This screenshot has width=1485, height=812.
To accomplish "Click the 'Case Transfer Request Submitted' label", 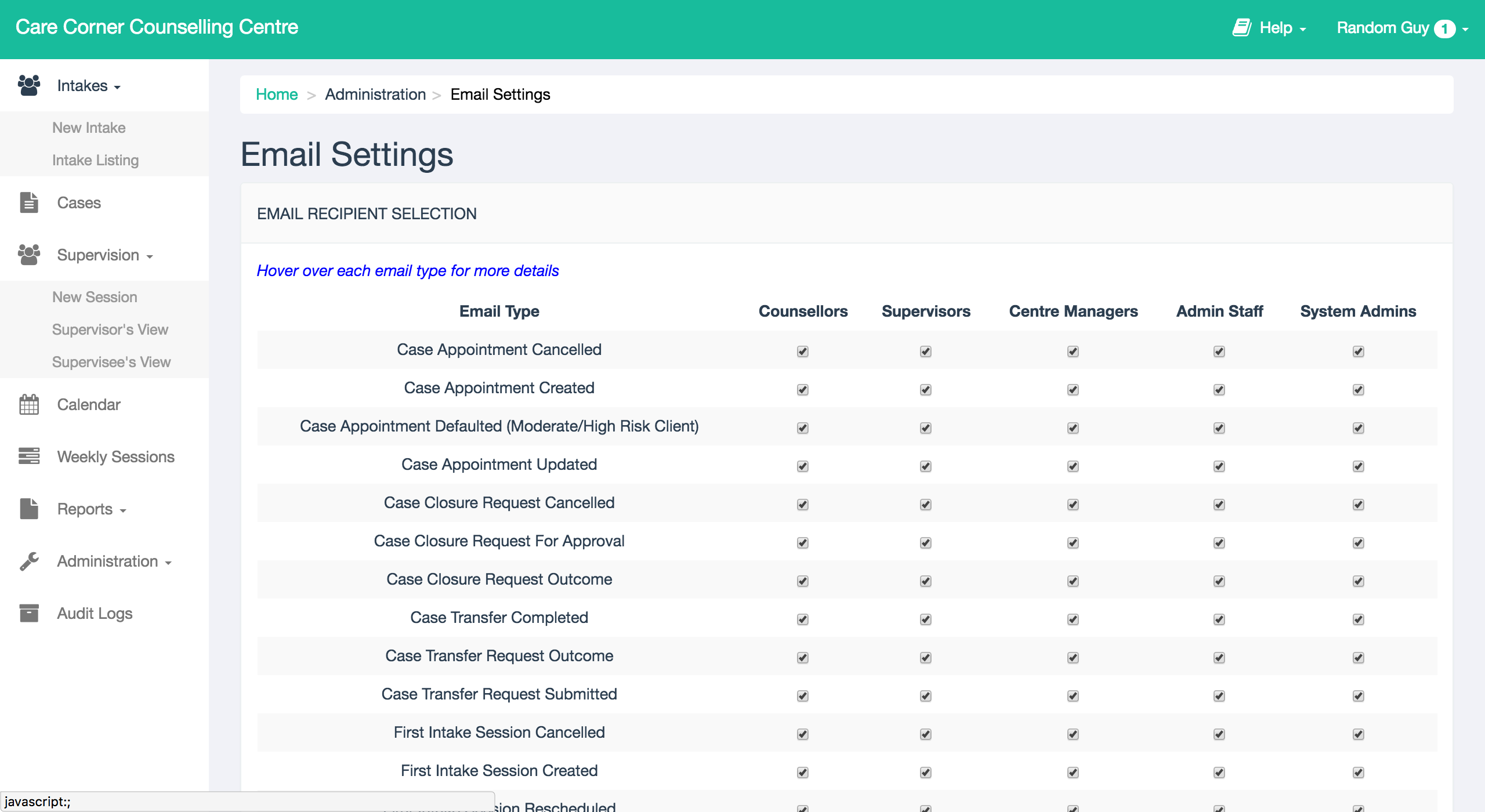I will tap(499, 694).
